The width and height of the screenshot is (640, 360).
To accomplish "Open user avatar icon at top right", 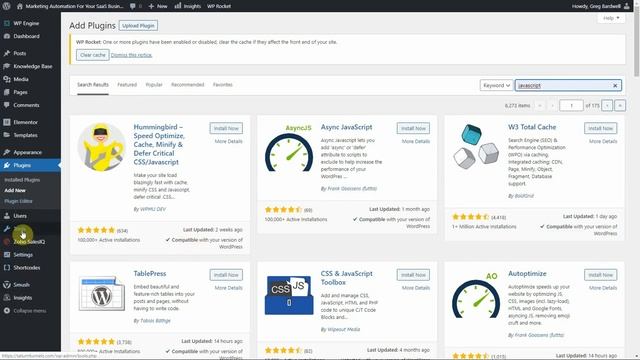I will tap(627, 6).
